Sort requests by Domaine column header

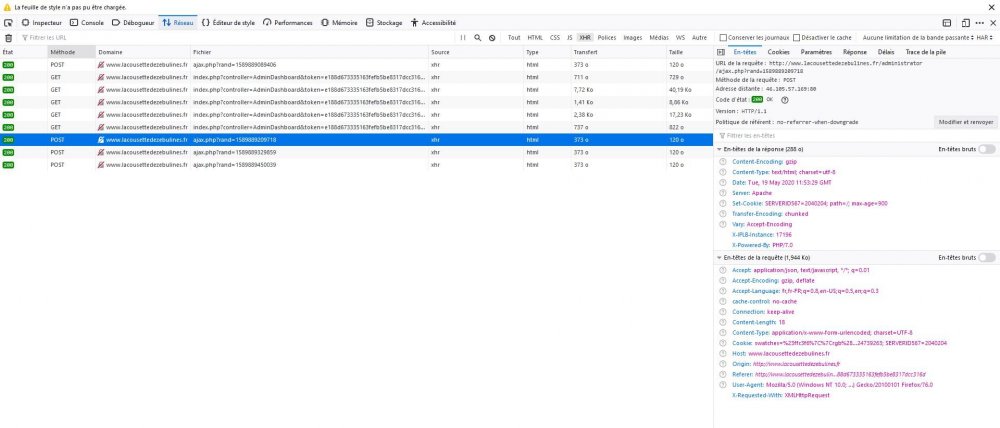[143, 52]
